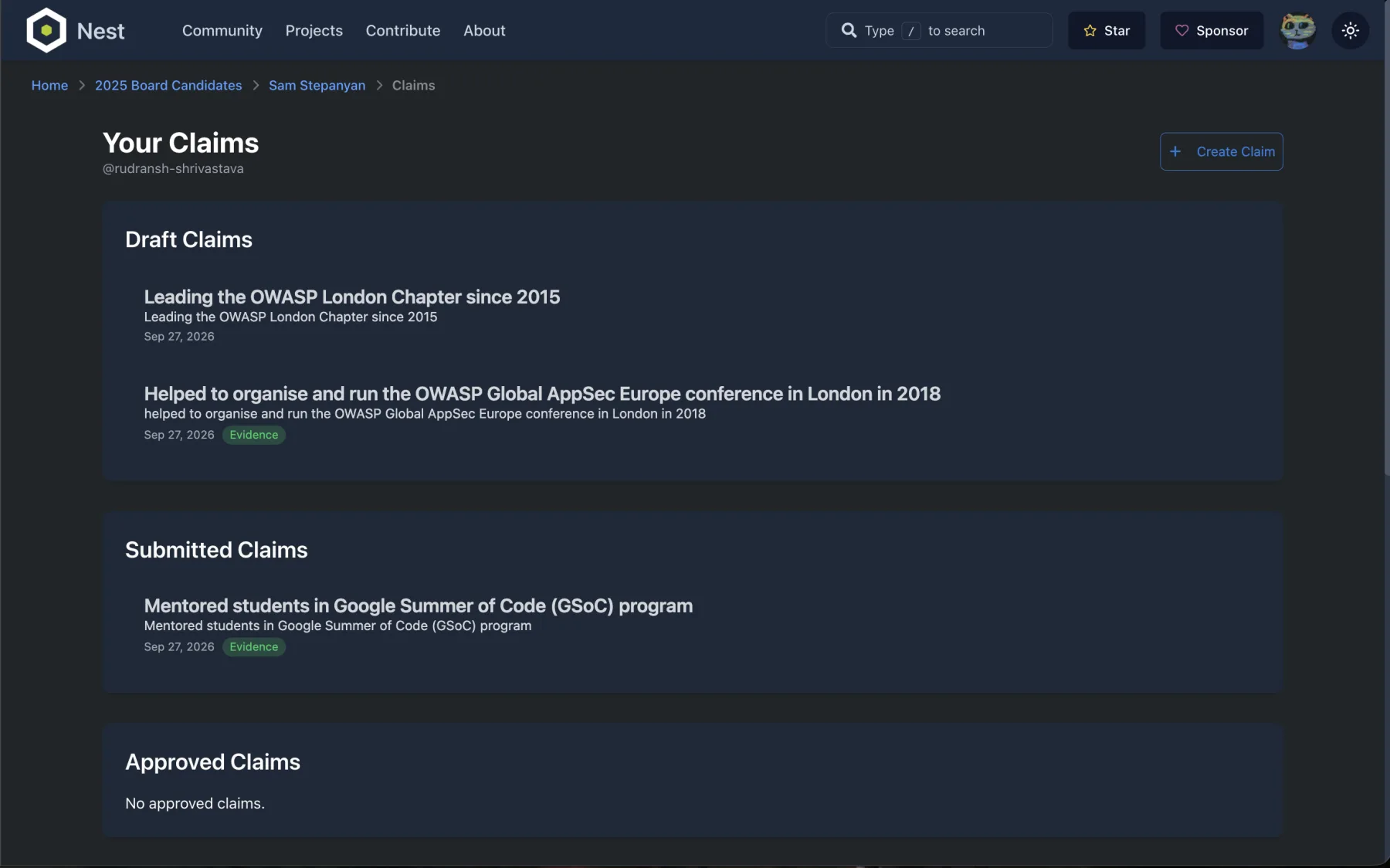Click the Sponsor button label

1222,31
